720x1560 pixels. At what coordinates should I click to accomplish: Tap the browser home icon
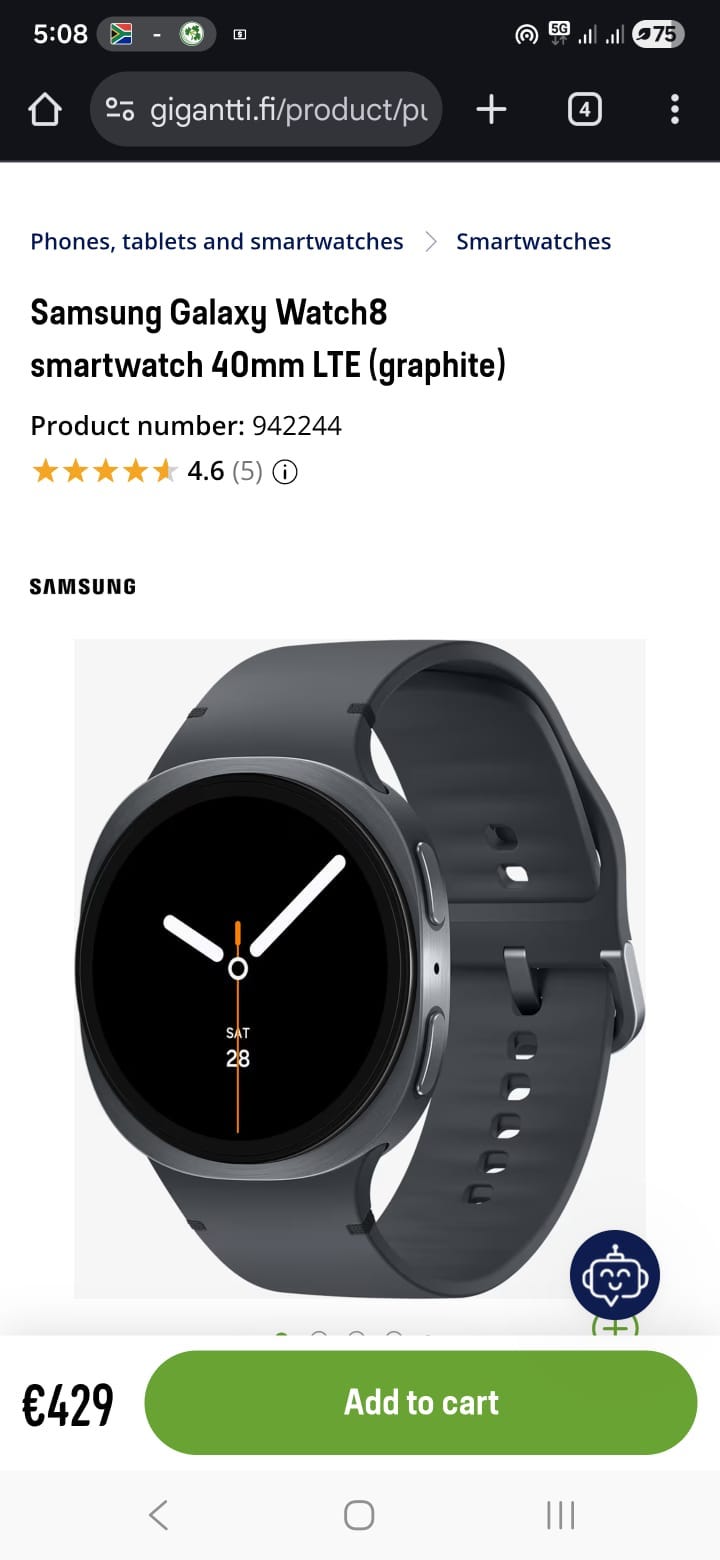click(45, 109)
